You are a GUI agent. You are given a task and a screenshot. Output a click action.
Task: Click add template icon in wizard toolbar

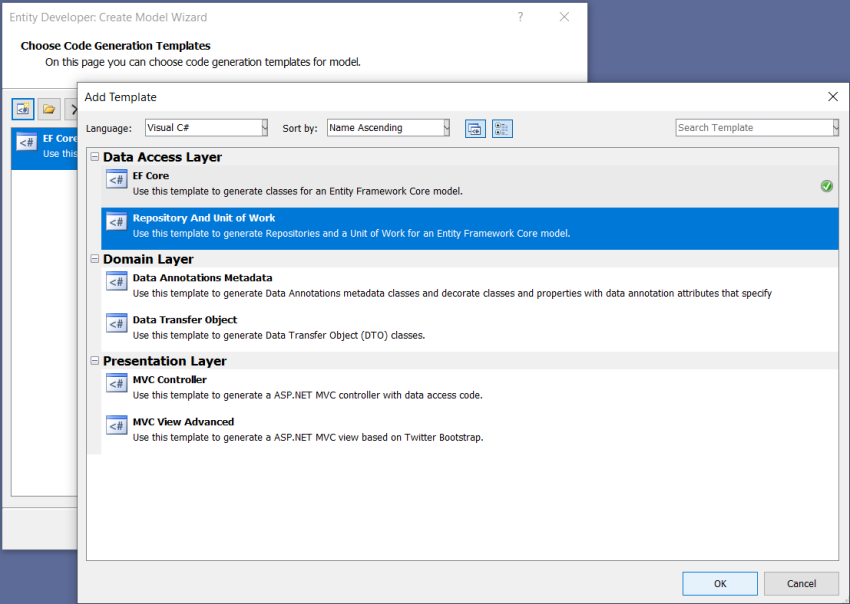click(x=23, y=109)
